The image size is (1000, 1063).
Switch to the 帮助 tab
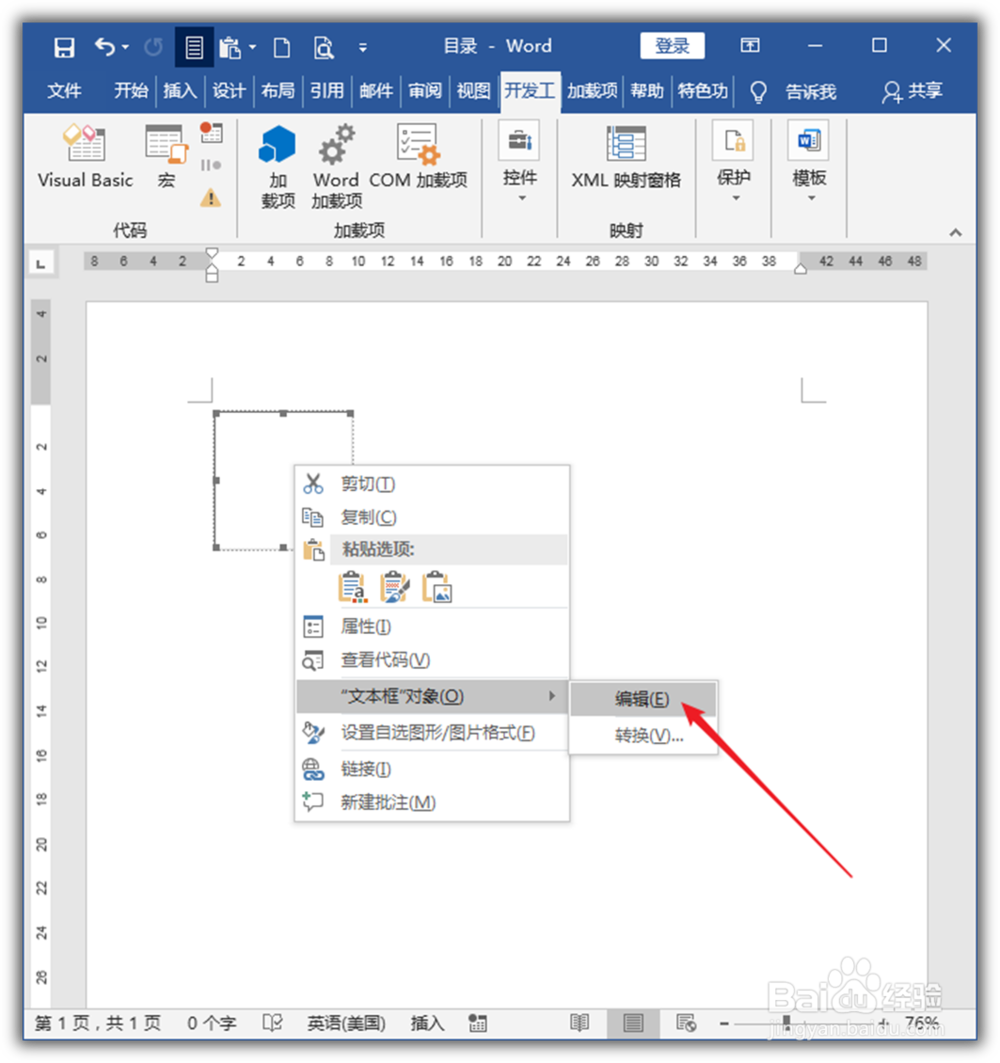tap(647, 90)
